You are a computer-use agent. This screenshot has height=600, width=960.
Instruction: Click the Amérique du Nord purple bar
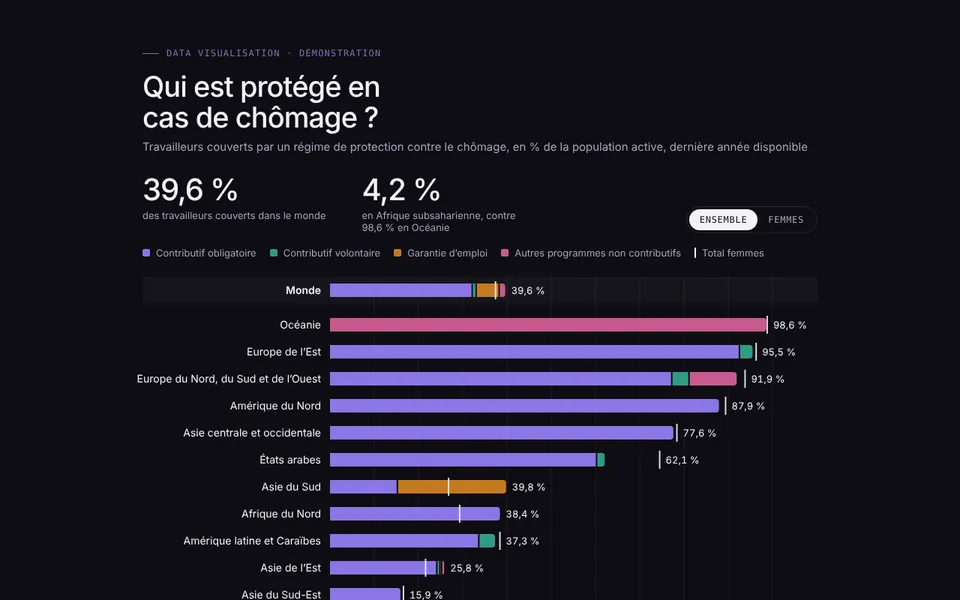point(525,405)
